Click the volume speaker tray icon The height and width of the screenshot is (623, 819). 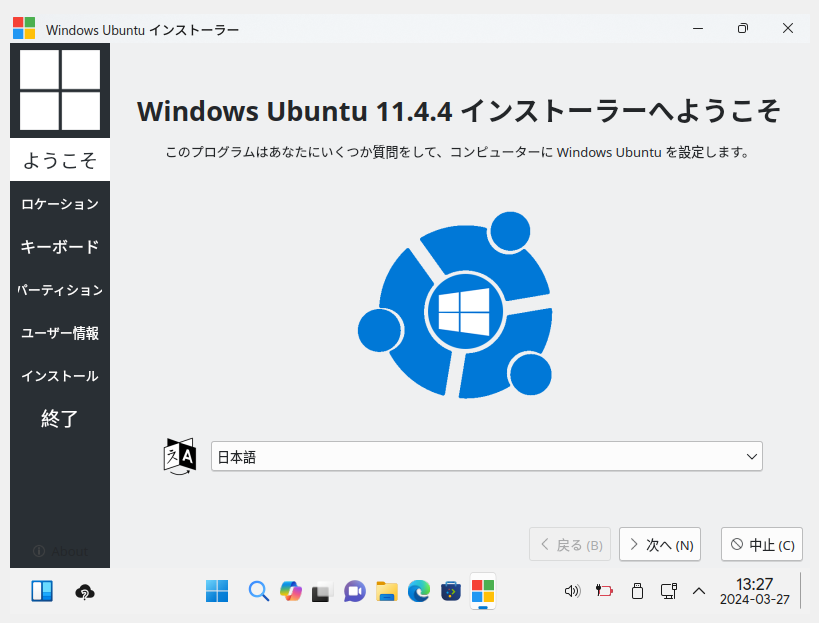click(x=572, y=591)
